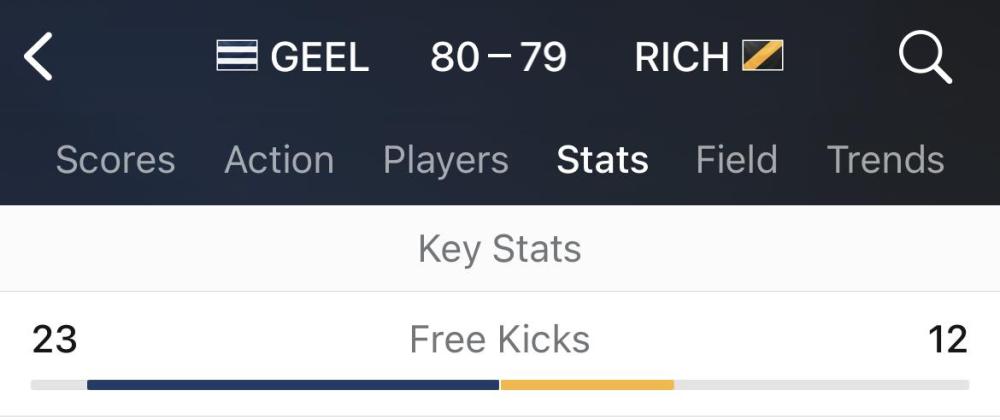Tap the Geelong striped team logo
Image resolution: width=1000 pixels, height=420 pixels.
click(237, 55)
